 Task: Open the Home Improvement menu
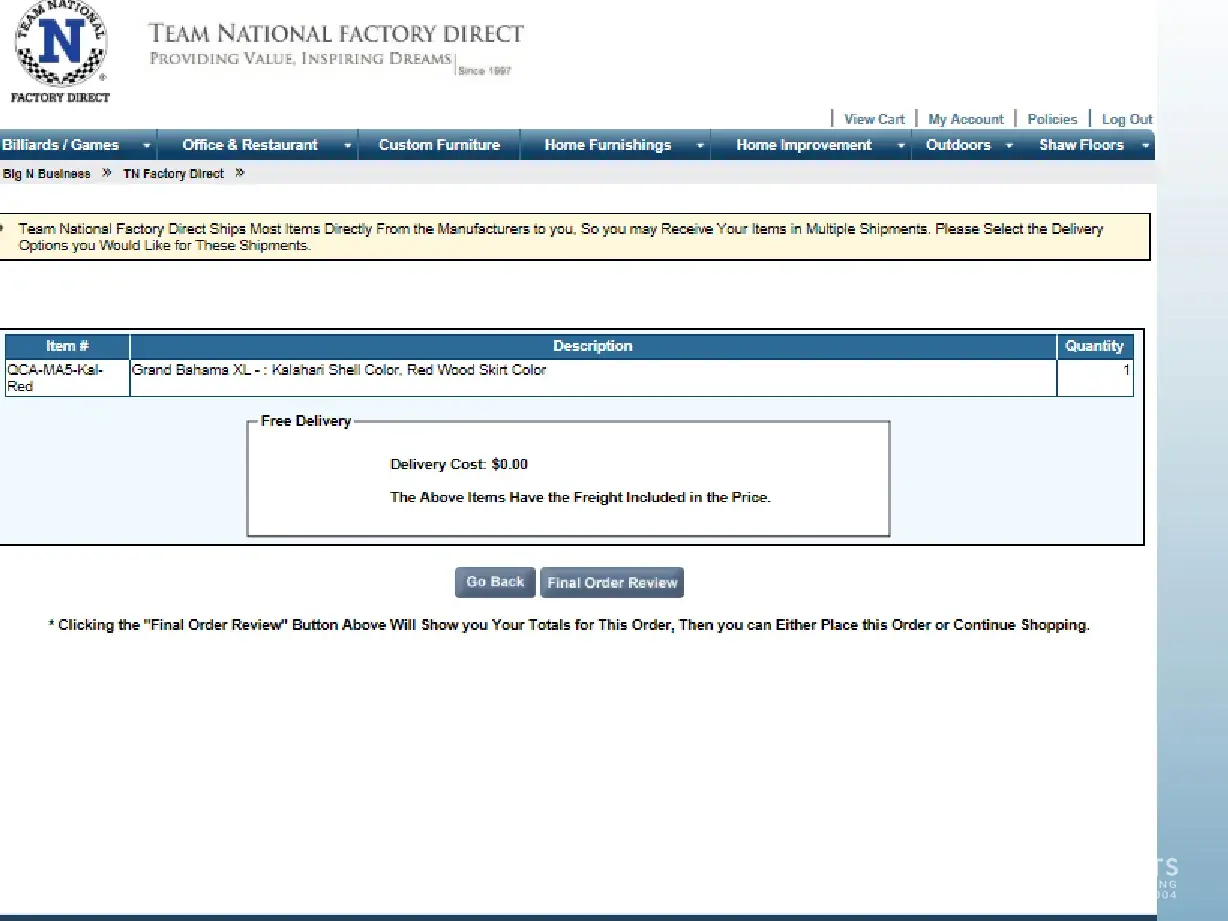[x=804, y=145]
